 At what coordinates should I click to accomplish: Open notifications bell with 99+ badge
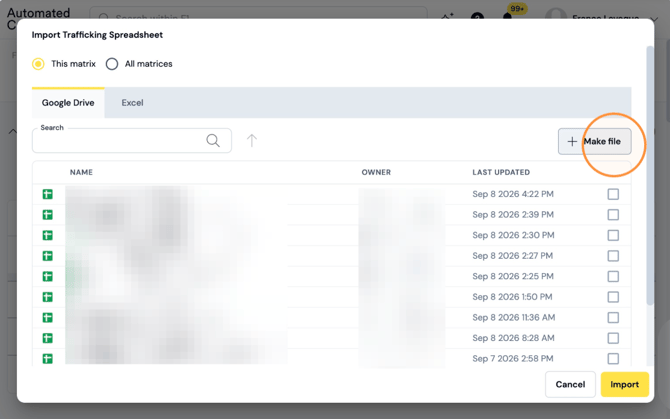click(508, 16)
